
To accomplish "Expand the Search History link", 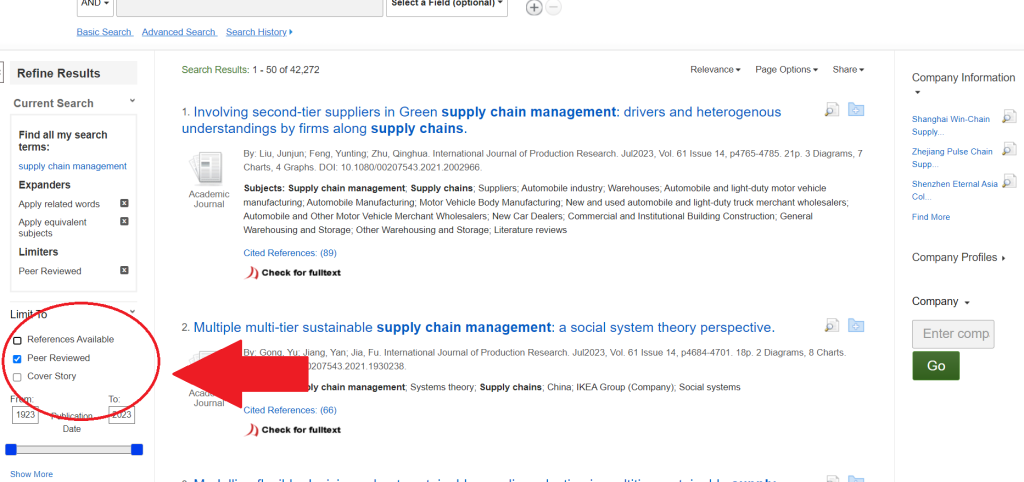I will (x=259, y=32).
